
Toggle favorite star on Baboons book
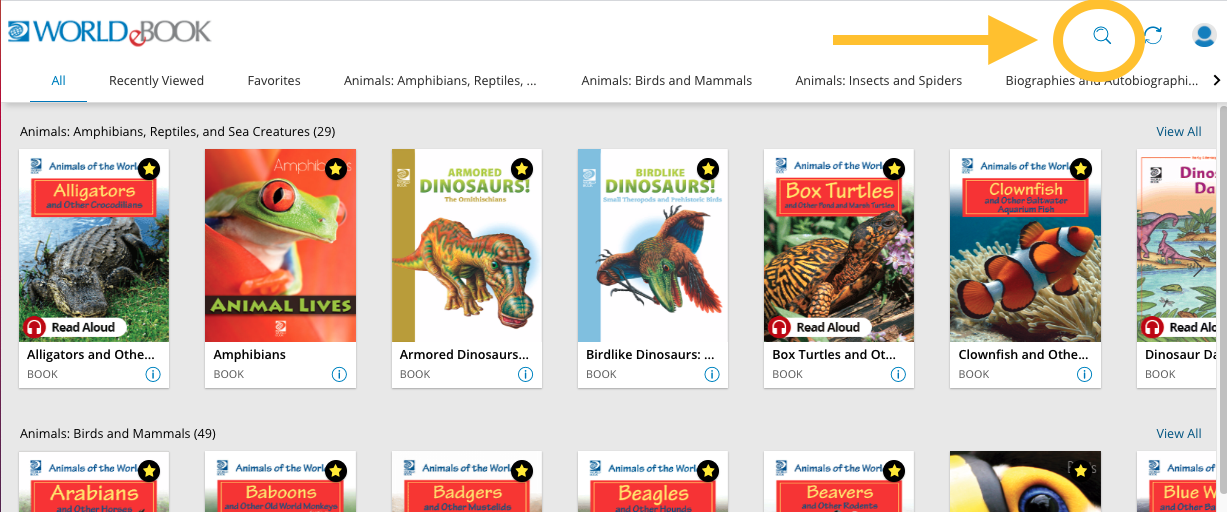pos(335,471)
